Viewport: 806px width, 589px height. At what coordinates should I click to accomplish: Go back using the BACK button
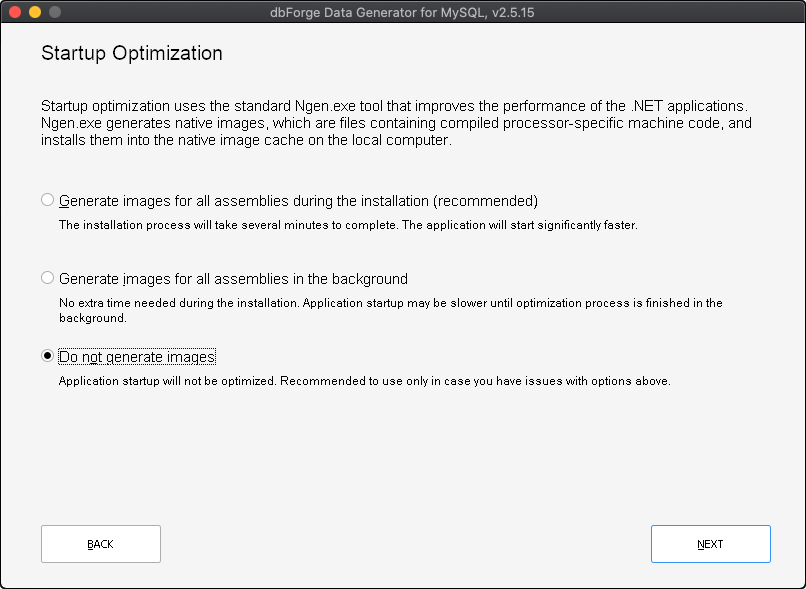click(100, 543)
